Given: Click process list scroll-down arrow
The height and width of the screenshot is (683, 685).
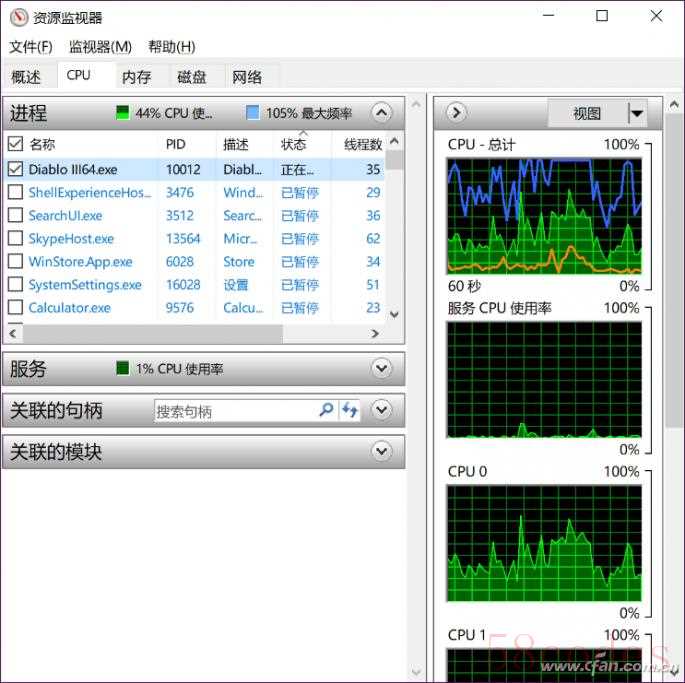Looking at the screenshot, I should pos(394,314).
